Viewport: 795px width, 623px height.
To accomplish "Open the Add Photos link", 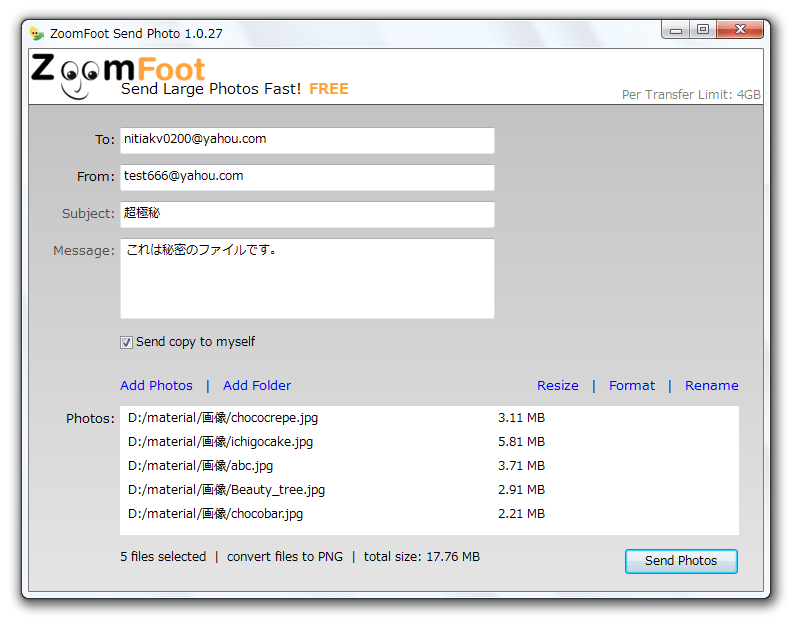I will click(156, 386).
